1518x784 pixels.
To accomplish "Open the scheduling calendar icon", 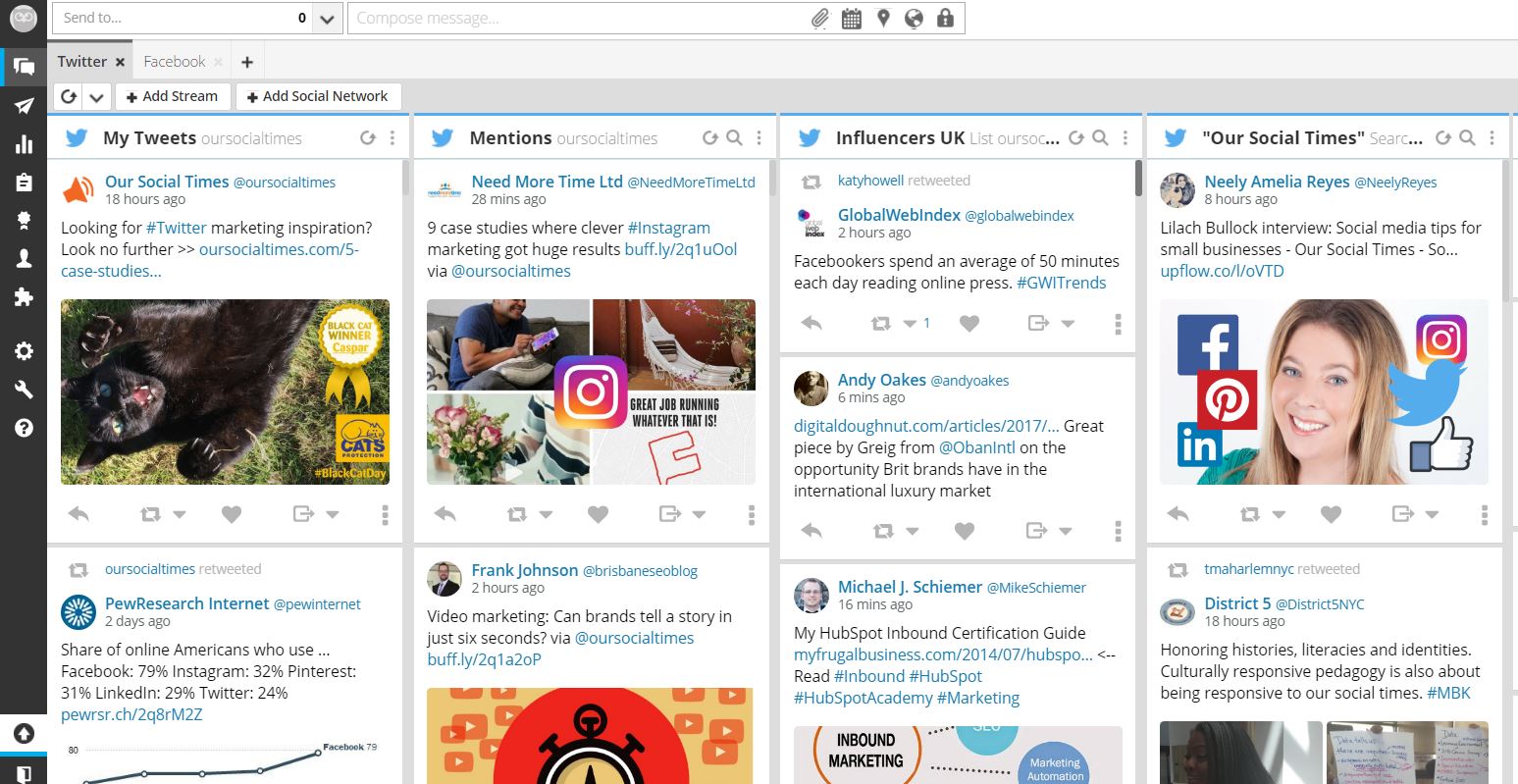I will pyautogui.click(x=852, y=19).
